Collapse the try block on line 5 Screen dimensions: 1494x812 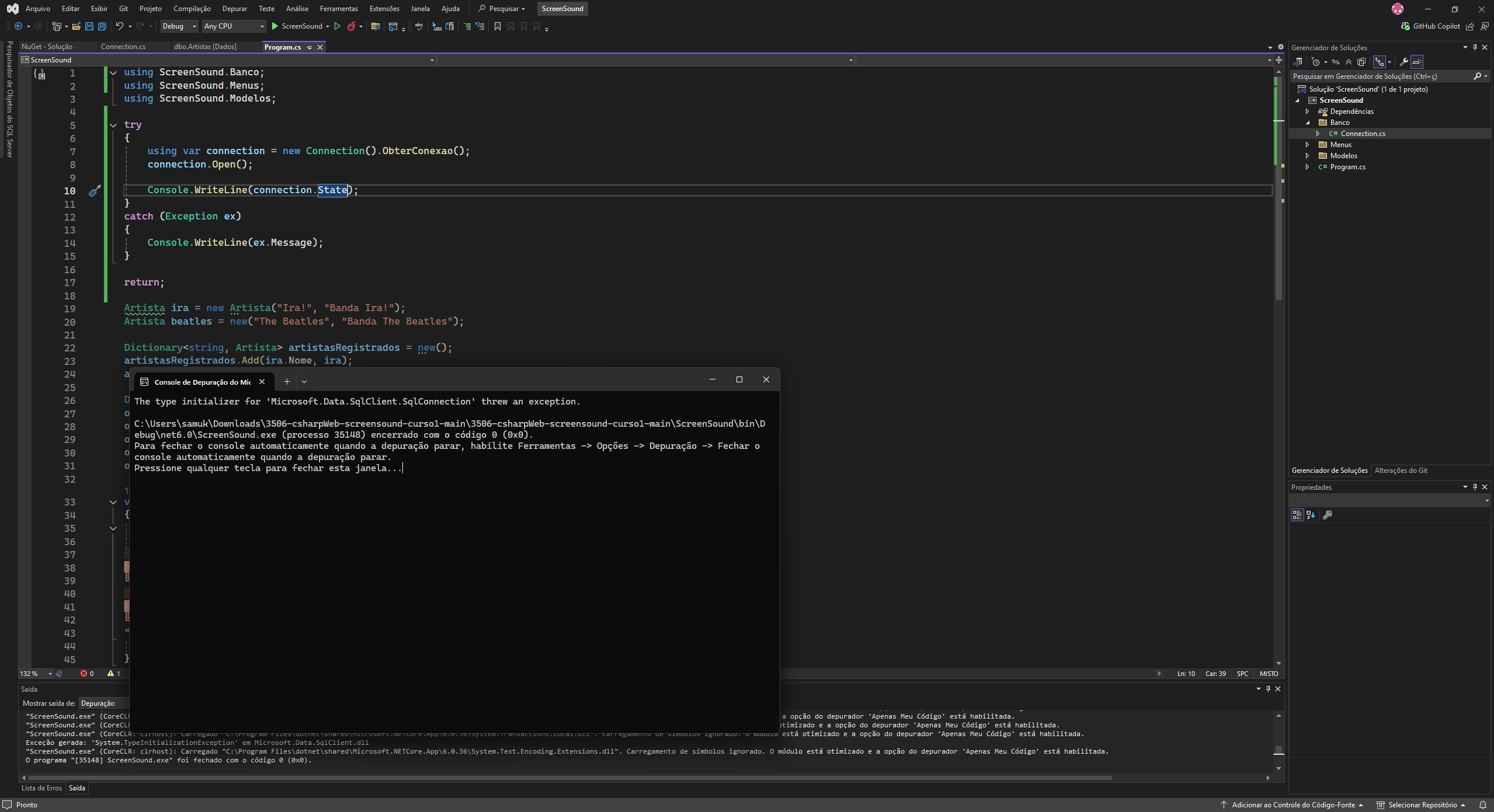pyautogui.click(x=113, y=126)
